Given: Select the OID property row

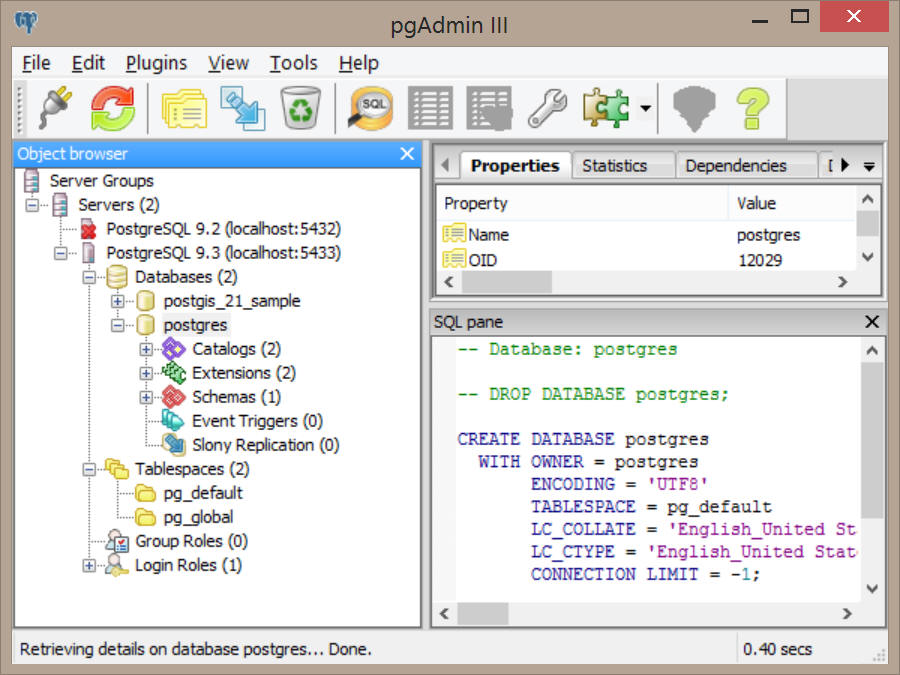Looking at the screenshot, I should click(x=647, y=260).
